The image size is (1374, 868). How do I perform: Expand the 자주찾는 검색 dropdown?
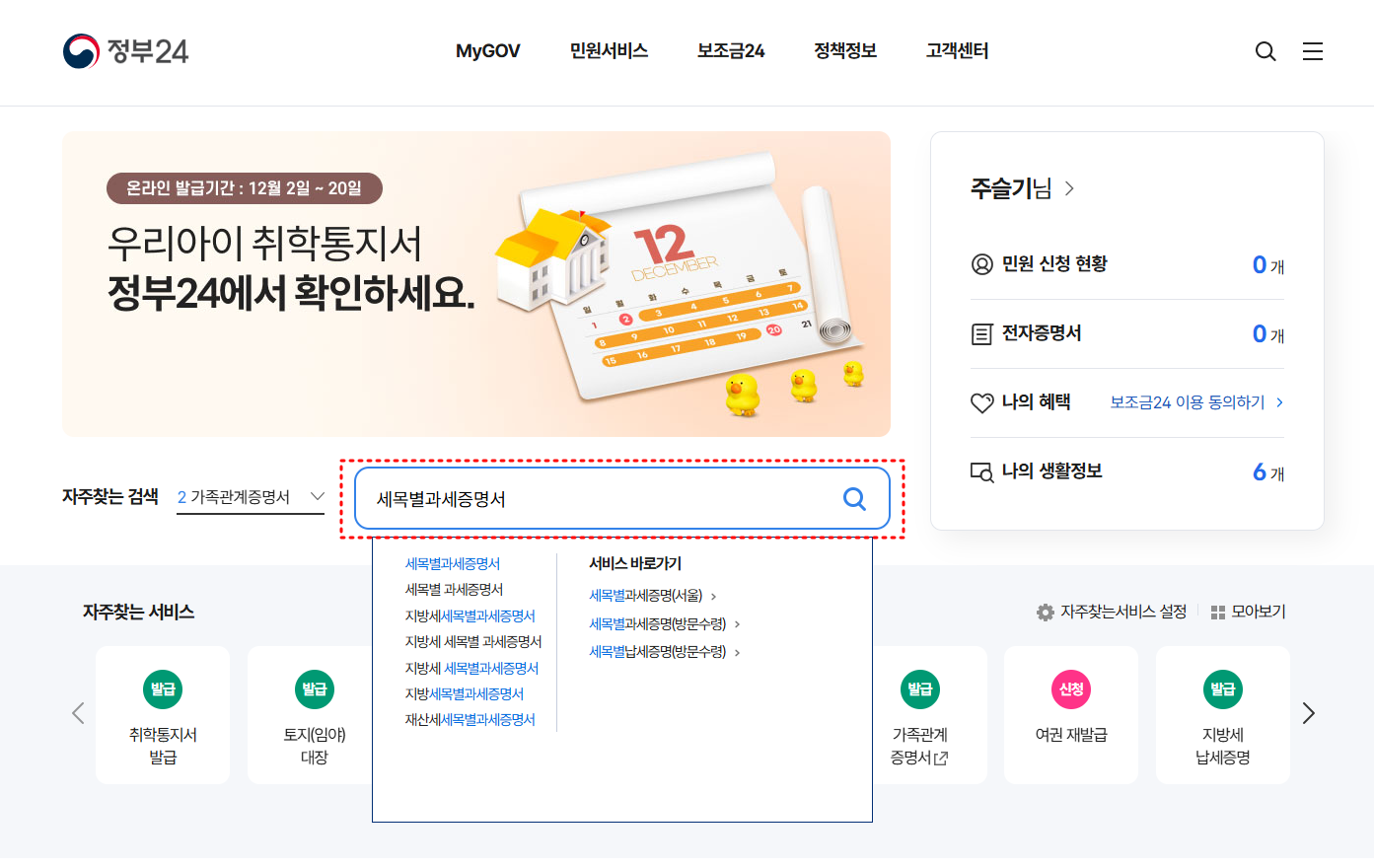[251, 497]
